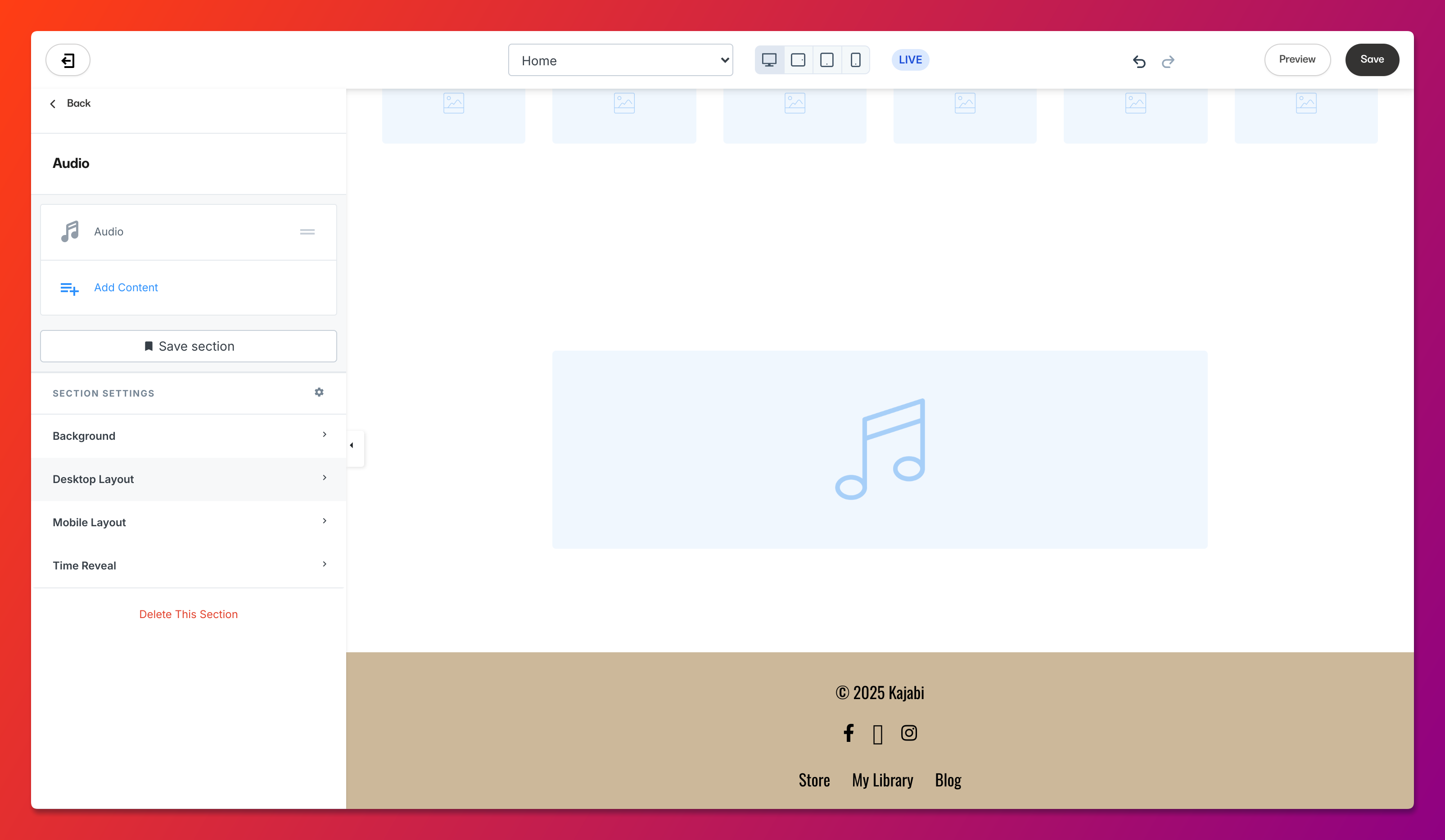Click the Save section button
The image size is (1445, 840).
[188, 346]
